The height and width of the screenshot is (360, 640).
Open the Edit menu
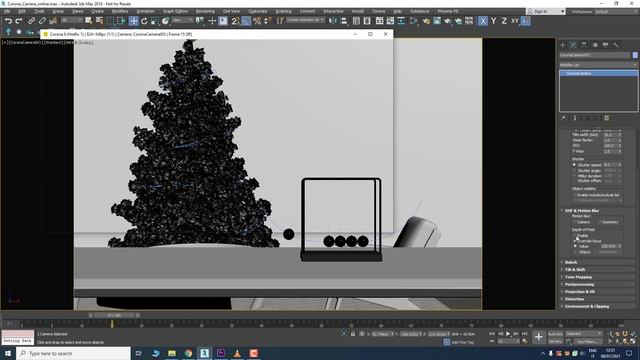[x=22, y=11]
